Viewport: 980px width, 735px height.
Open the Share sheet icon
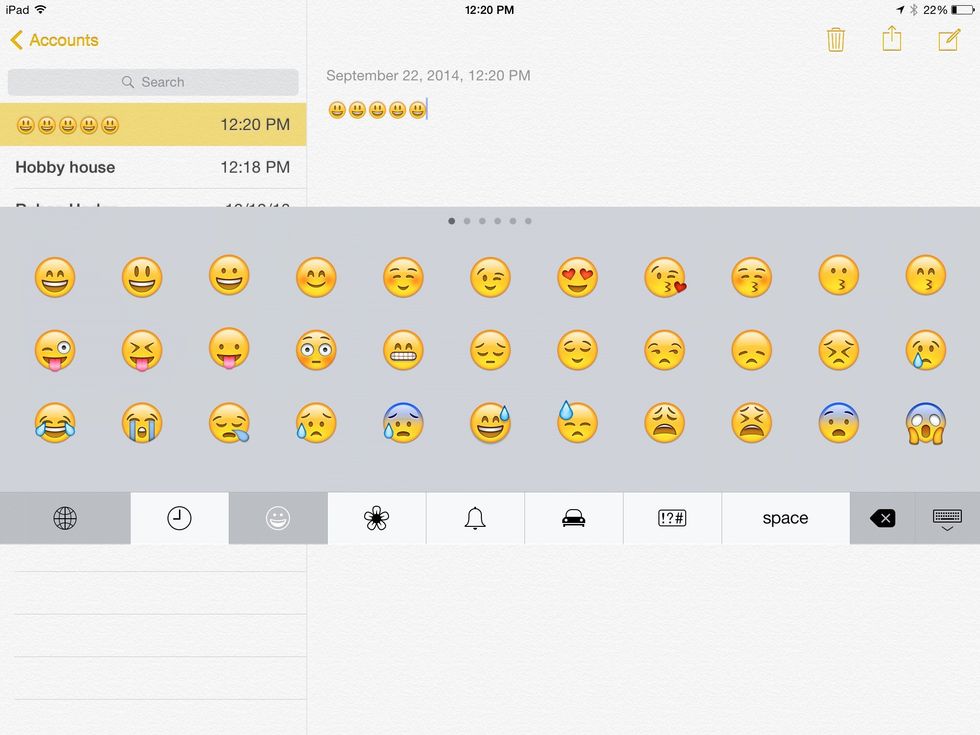coord(893,40)
